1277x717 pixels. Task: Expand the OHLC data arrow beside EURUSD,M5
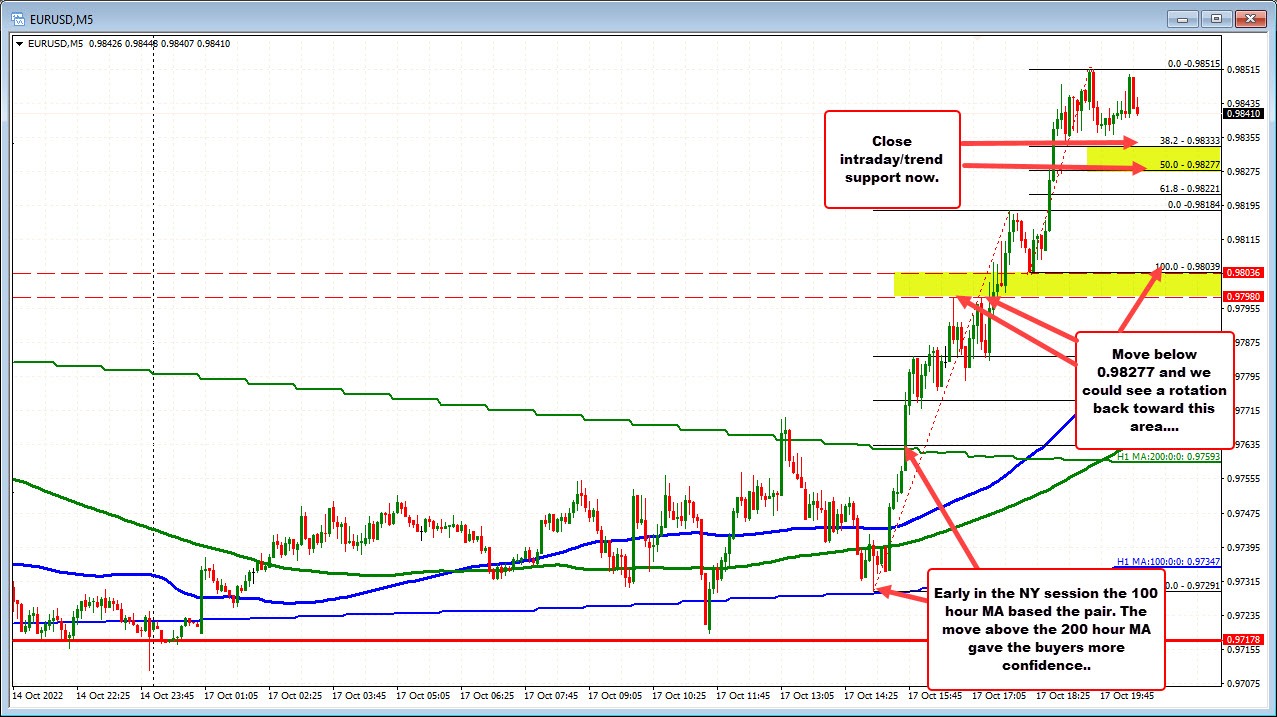tap(19, 44)
